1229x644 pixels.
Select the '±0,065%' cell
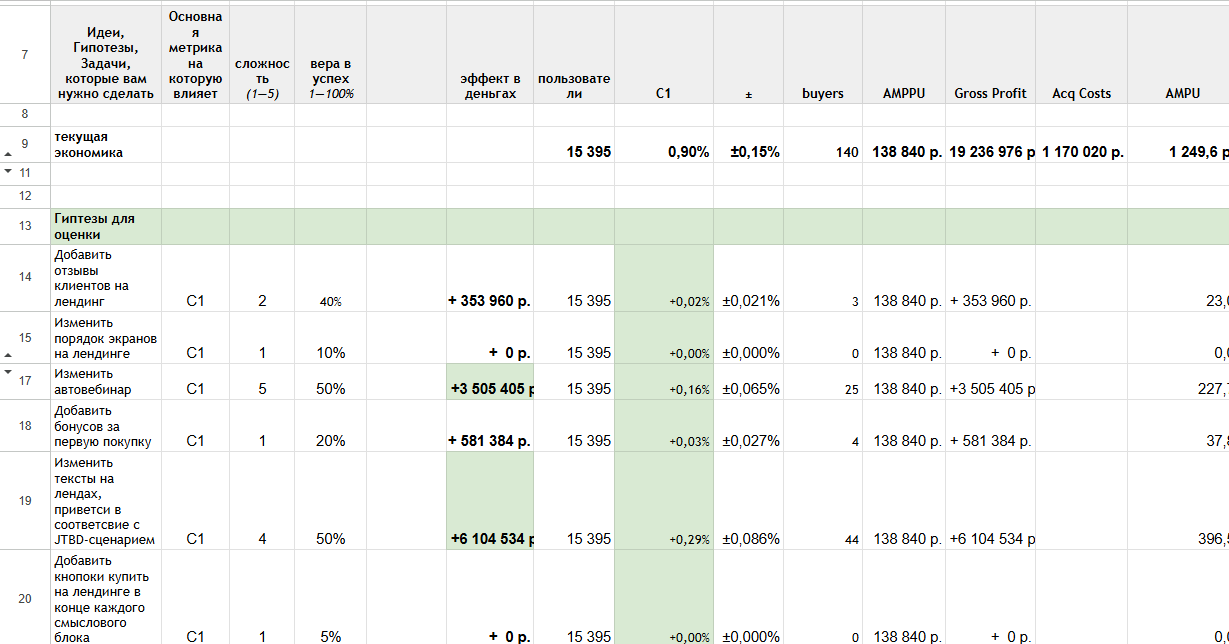pyautogui.click(x=749, y=382)
